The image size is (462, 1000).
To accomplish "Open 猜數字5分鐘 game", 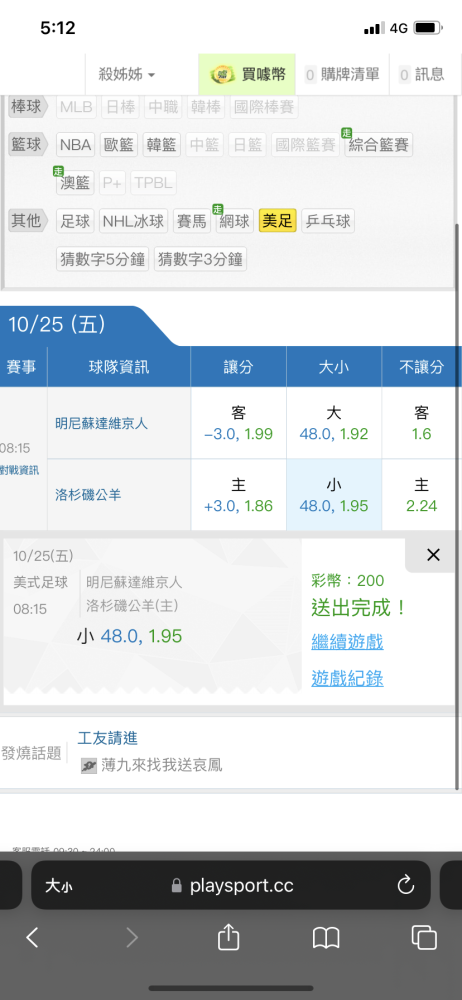I will pos(103,259).
